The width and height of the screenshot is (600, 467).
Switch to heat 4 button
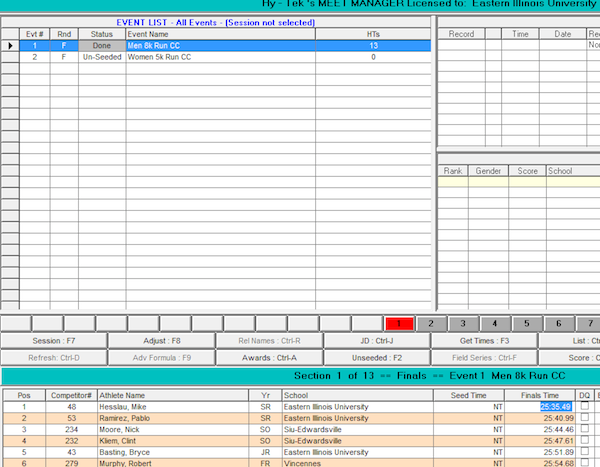click(494, 324)
